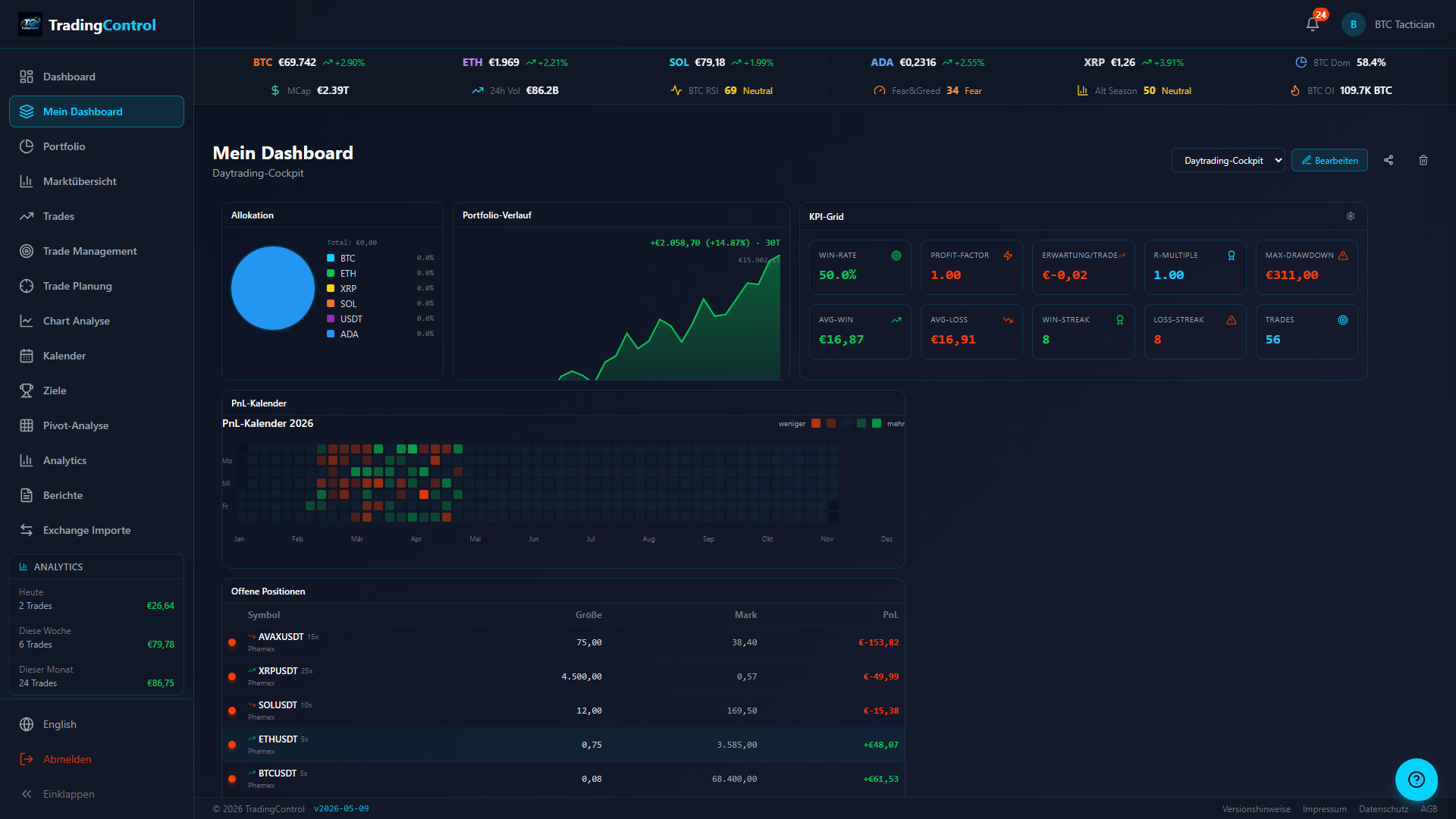Open Trade Management menu item
This screenshot has height=819, width=1456.
[96, 251]
